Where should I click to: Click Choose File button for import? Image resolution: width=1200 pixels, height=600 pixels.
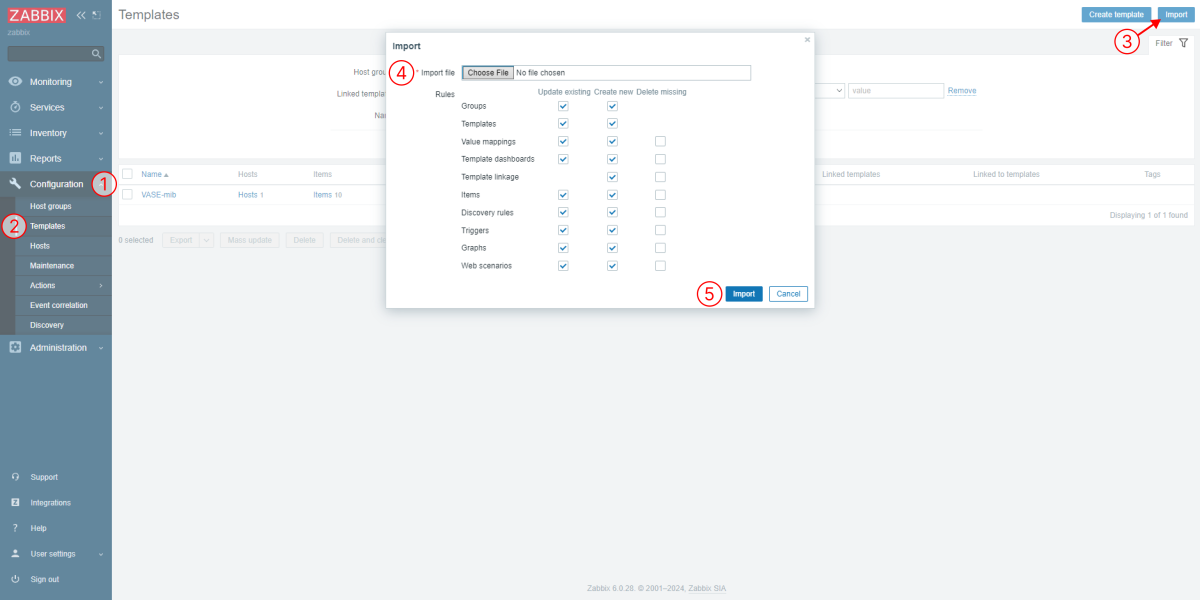488,73
